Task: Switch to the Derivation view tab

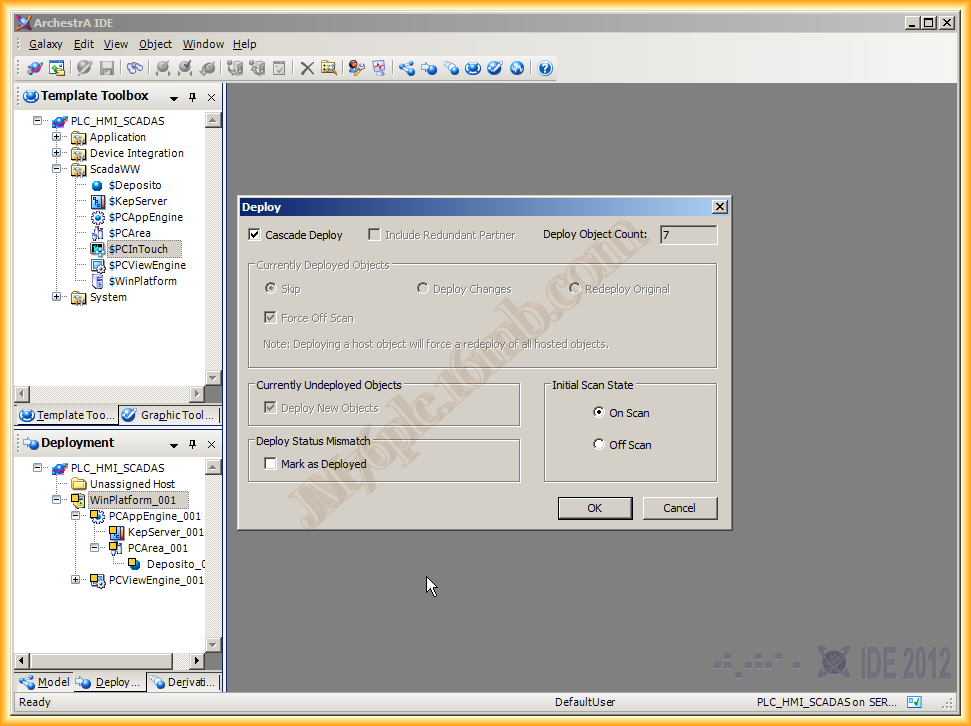Action: (183, 682)
